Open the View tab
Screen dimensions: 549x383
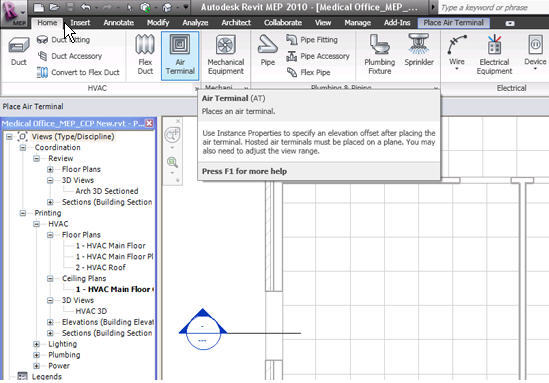pyautogui.click(x=323, y=23)
